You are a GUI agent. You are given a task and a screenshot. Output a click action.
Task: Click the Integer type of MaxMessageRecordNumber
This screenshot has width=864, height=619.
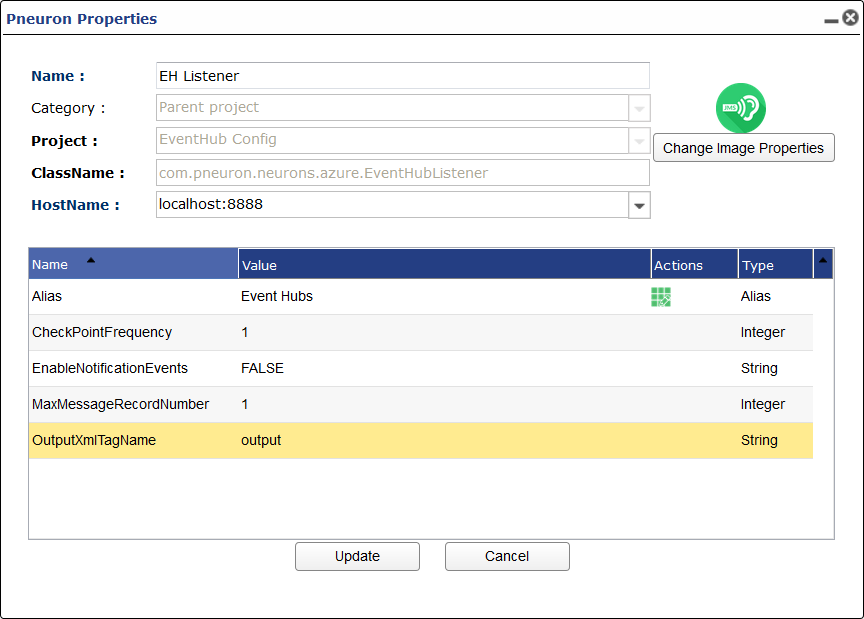pyautogui.click(x=763, y=404)
